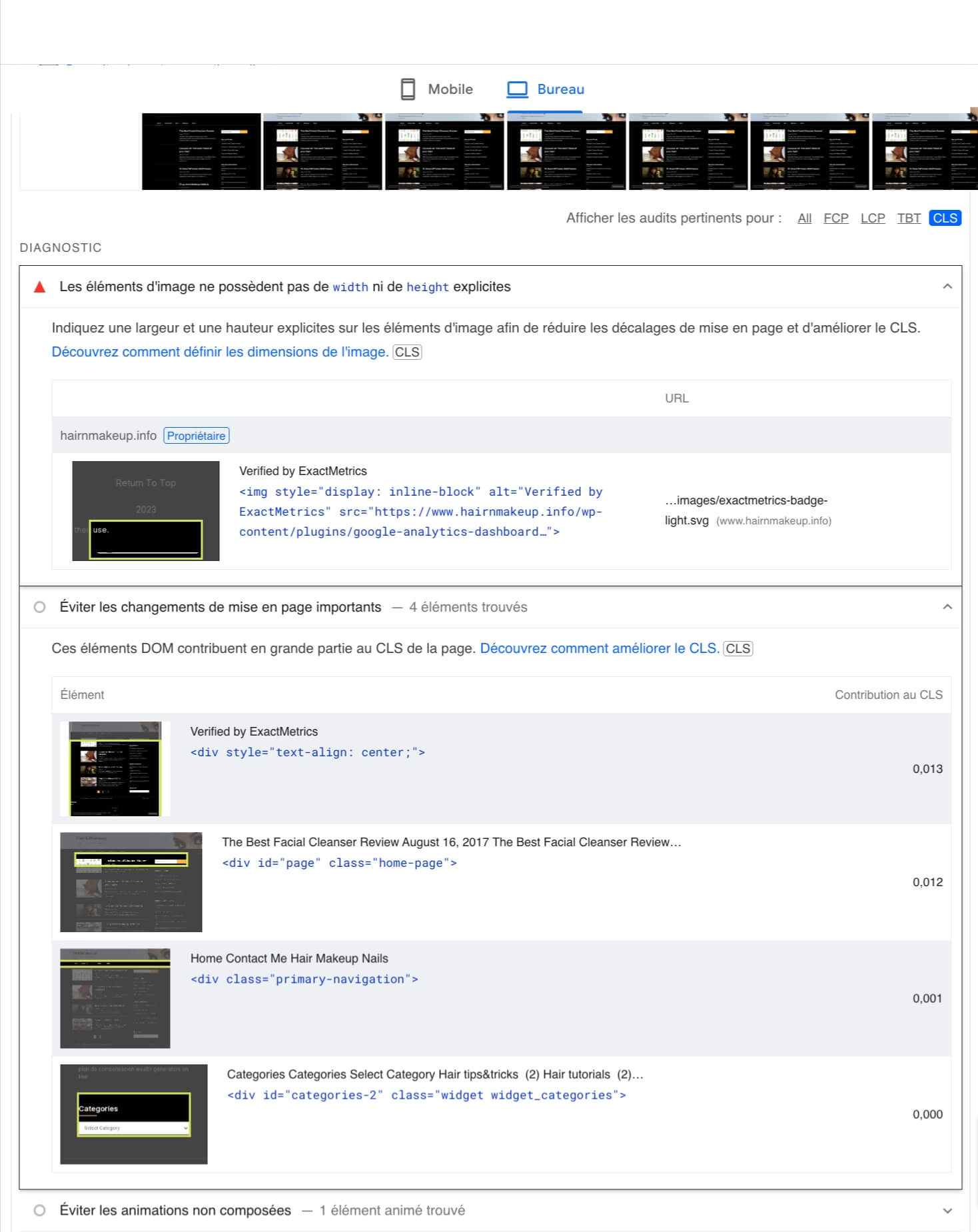
Task: Click the gray circle icon beside layout shift audit
Action: [40, 607]
